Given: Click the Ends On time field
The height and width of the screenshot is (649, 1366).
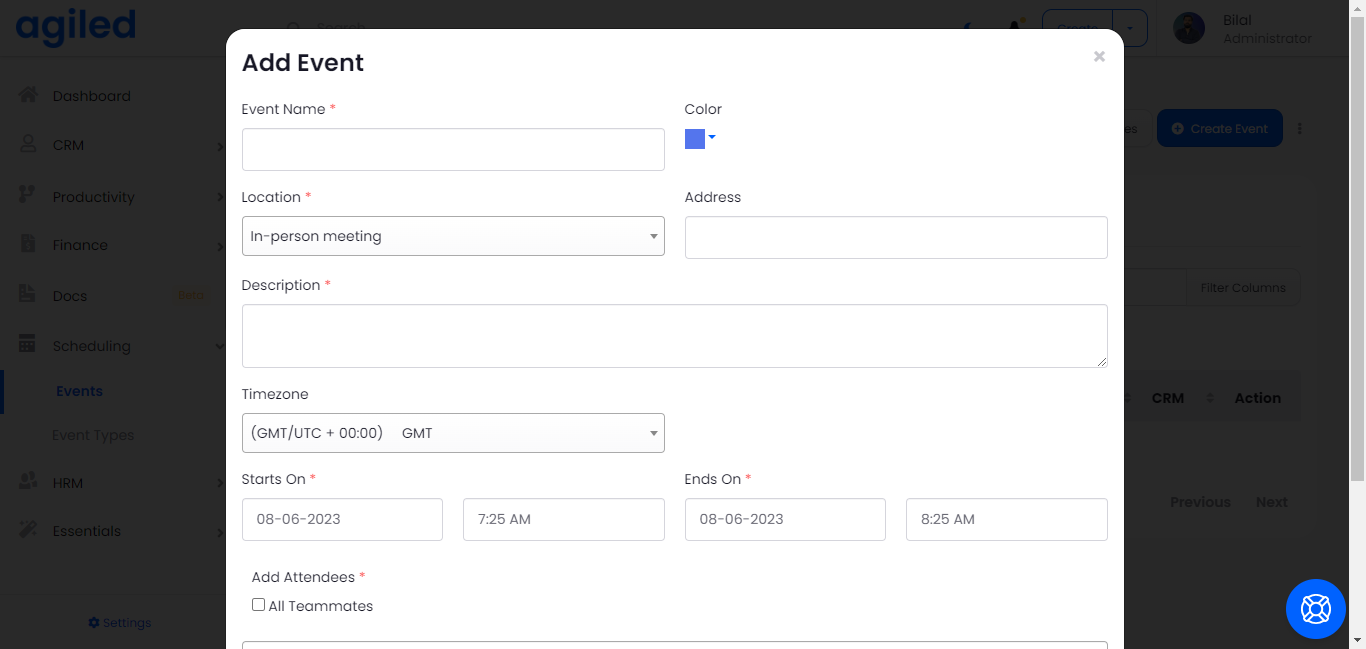Looking at the screenshot, I should click(1006, 519).
